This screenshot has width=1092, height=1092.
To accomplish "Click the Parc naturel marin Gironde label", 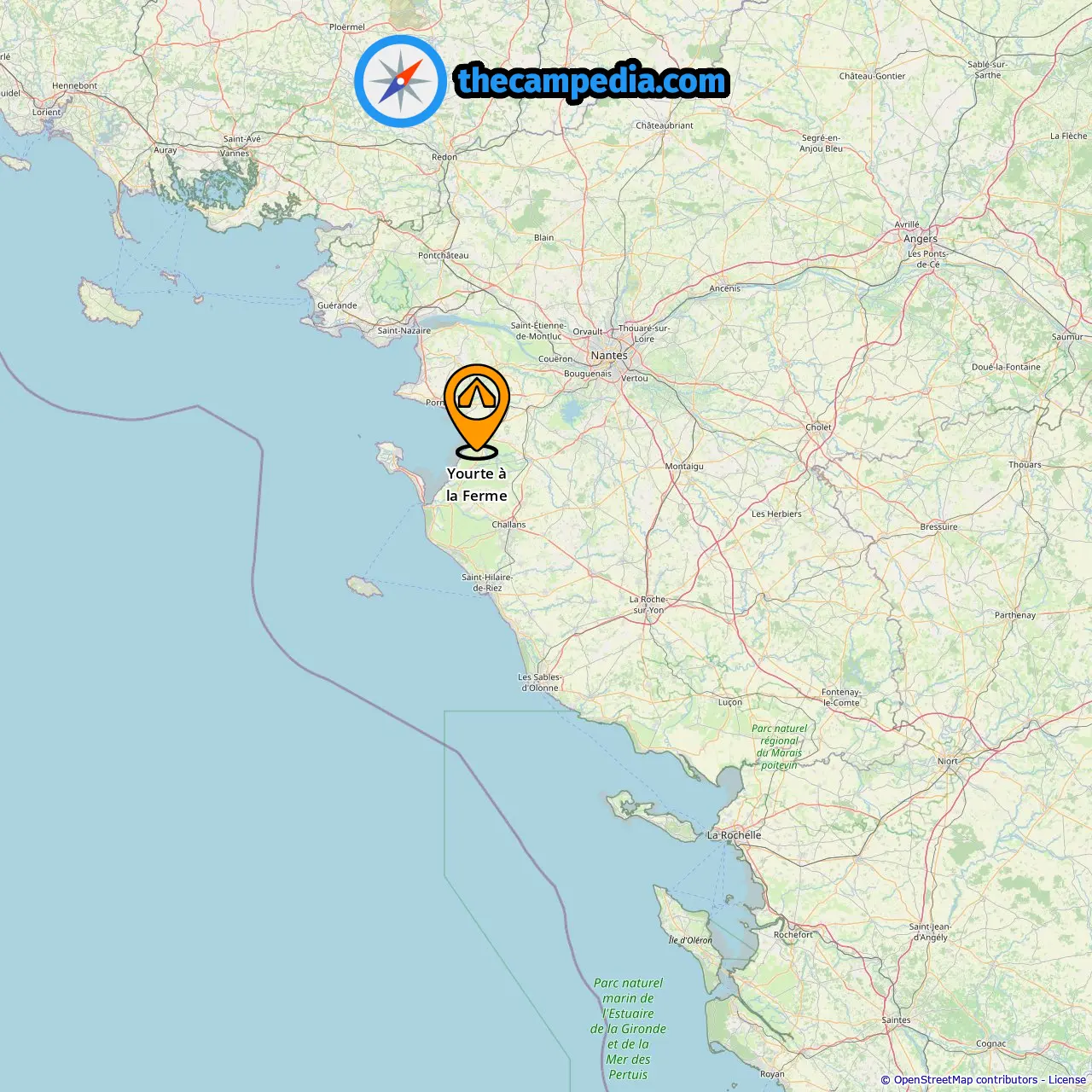I will pos(628,1029).
